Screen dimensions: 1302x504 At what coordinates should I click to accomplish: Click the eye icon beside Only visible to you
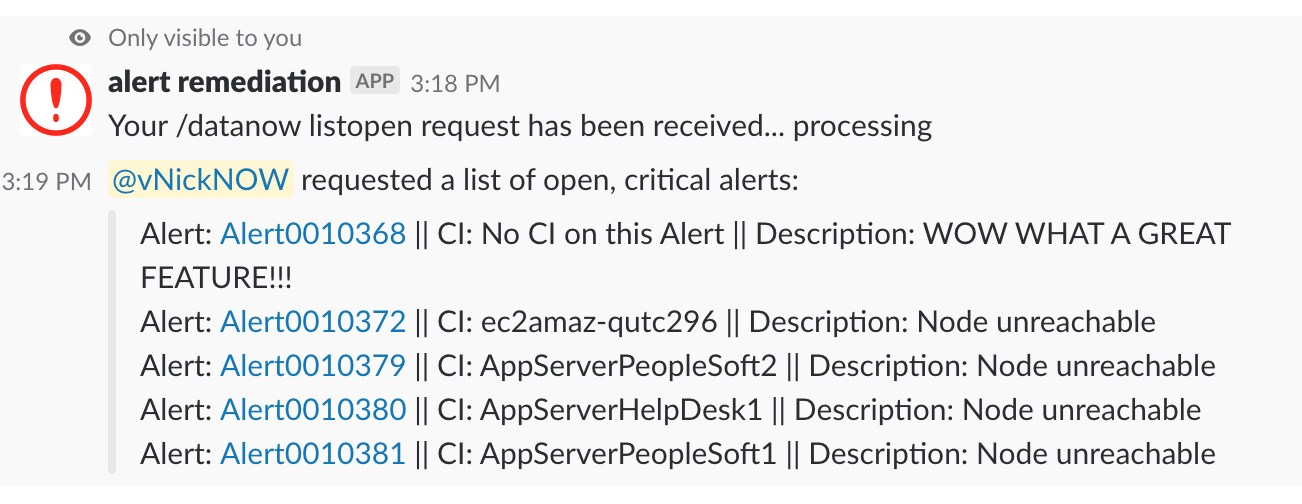(x=80, y=38)
